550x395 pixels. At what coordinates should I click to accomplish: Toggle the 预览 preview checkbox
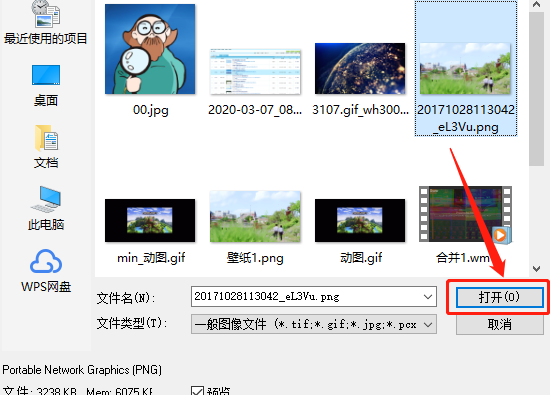[x=197, y=391]
